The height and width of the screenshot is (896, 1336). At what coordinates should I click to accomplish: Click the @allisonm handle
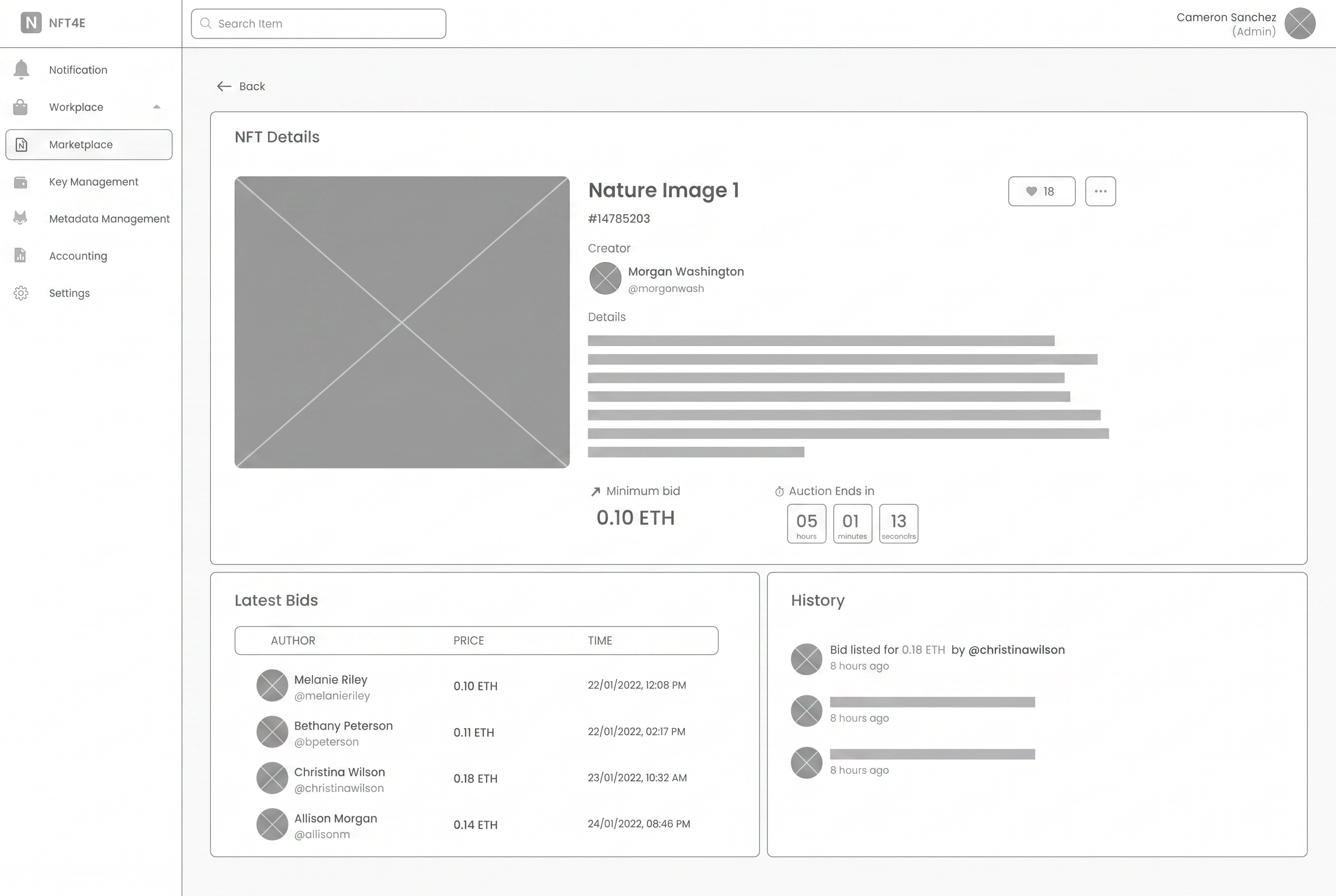point(322,834)
